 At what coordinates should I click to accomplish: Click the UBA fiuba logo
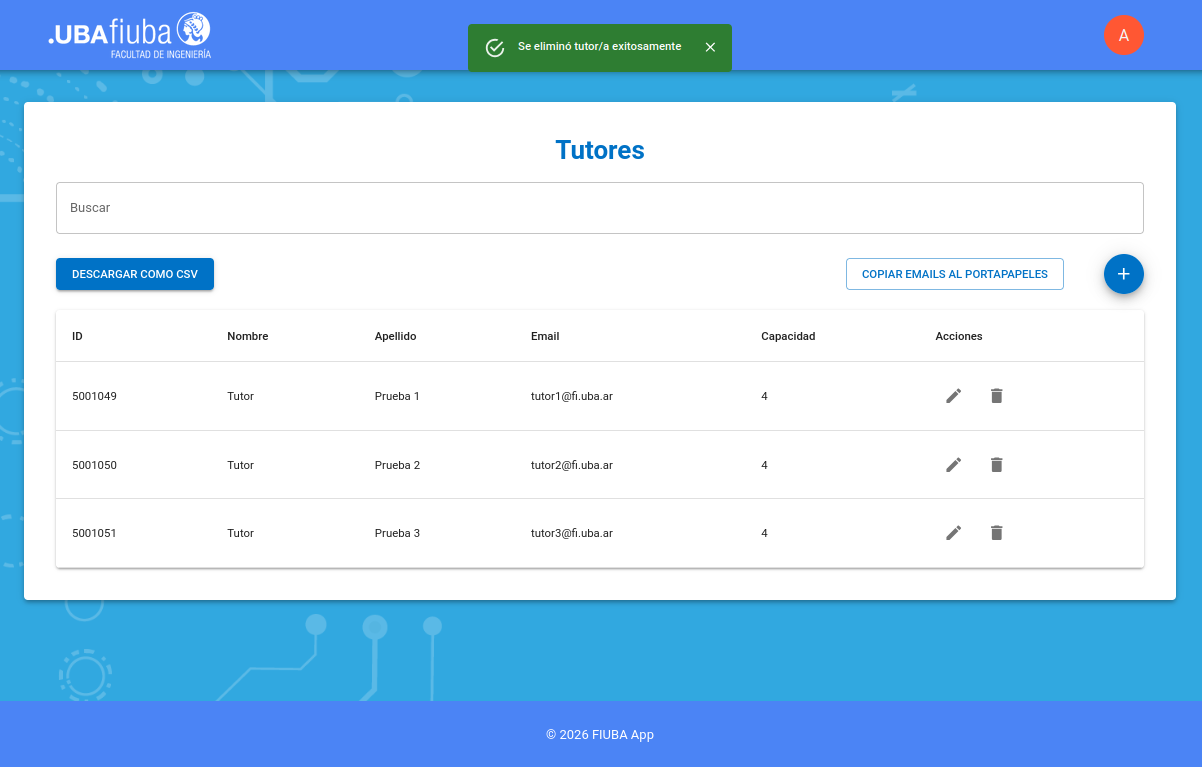[x=130, y=35]
